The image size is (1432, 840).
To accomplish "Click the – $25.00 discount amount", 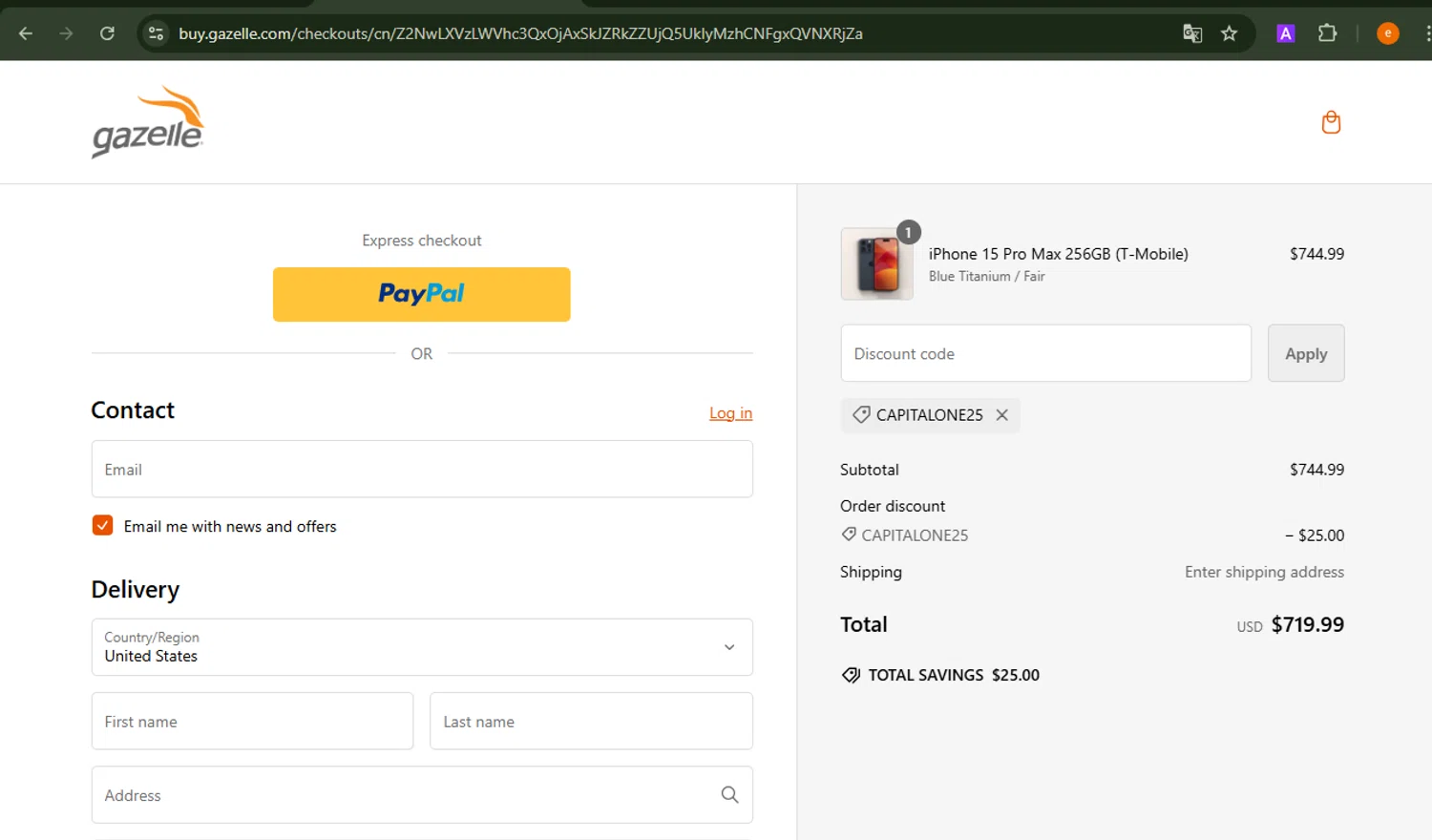I will tap(1314, 535).
